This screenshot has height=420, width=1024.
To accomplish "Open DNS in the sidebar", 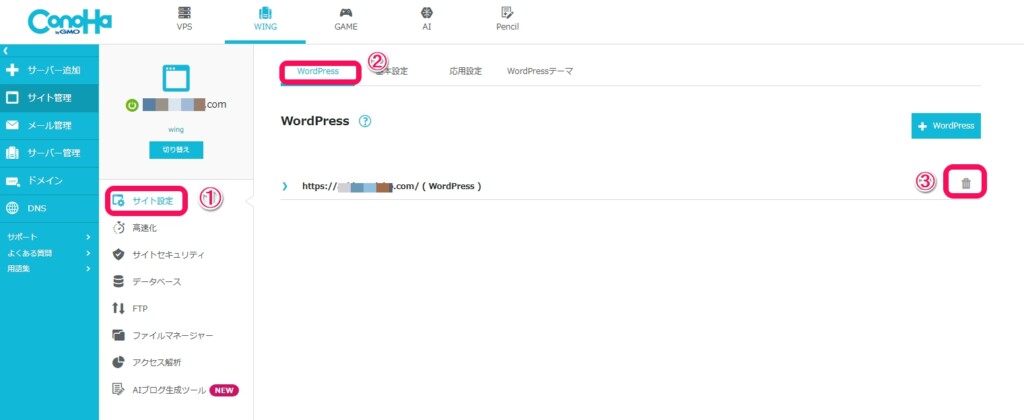I will (x=50, y=208).
